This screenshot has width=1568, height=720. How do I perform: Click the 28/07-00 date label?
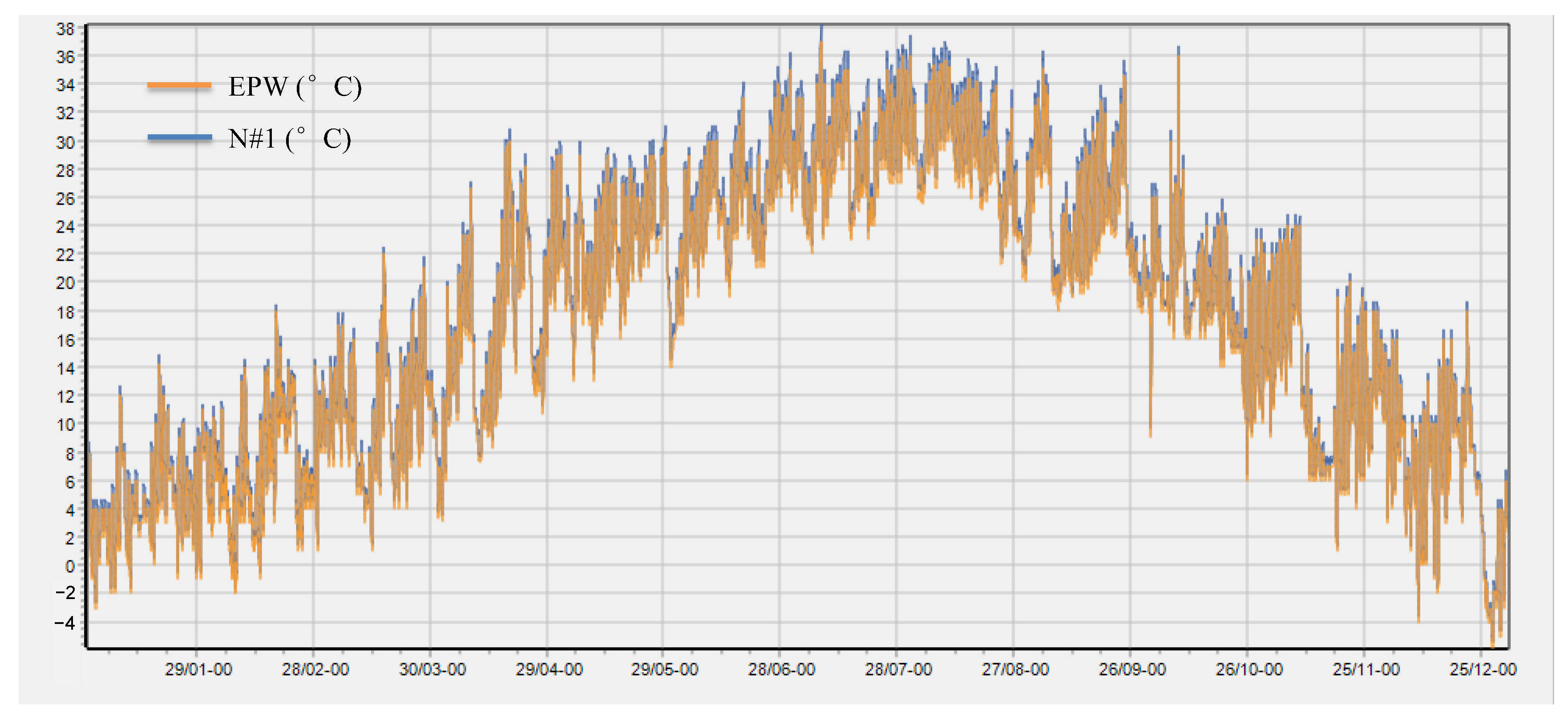tap(898, 669)
